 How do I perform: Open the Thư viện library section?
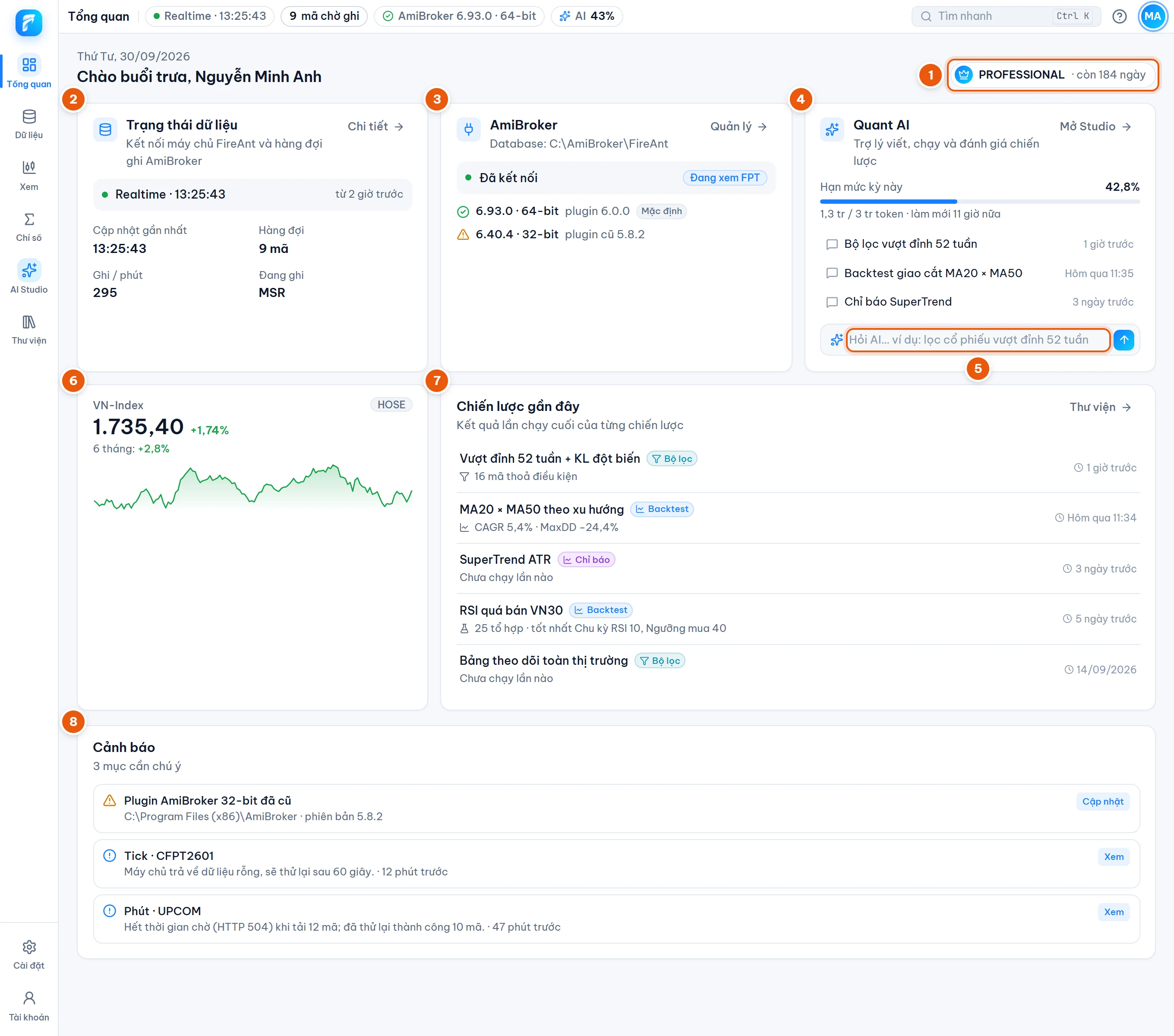click(29, 329)
